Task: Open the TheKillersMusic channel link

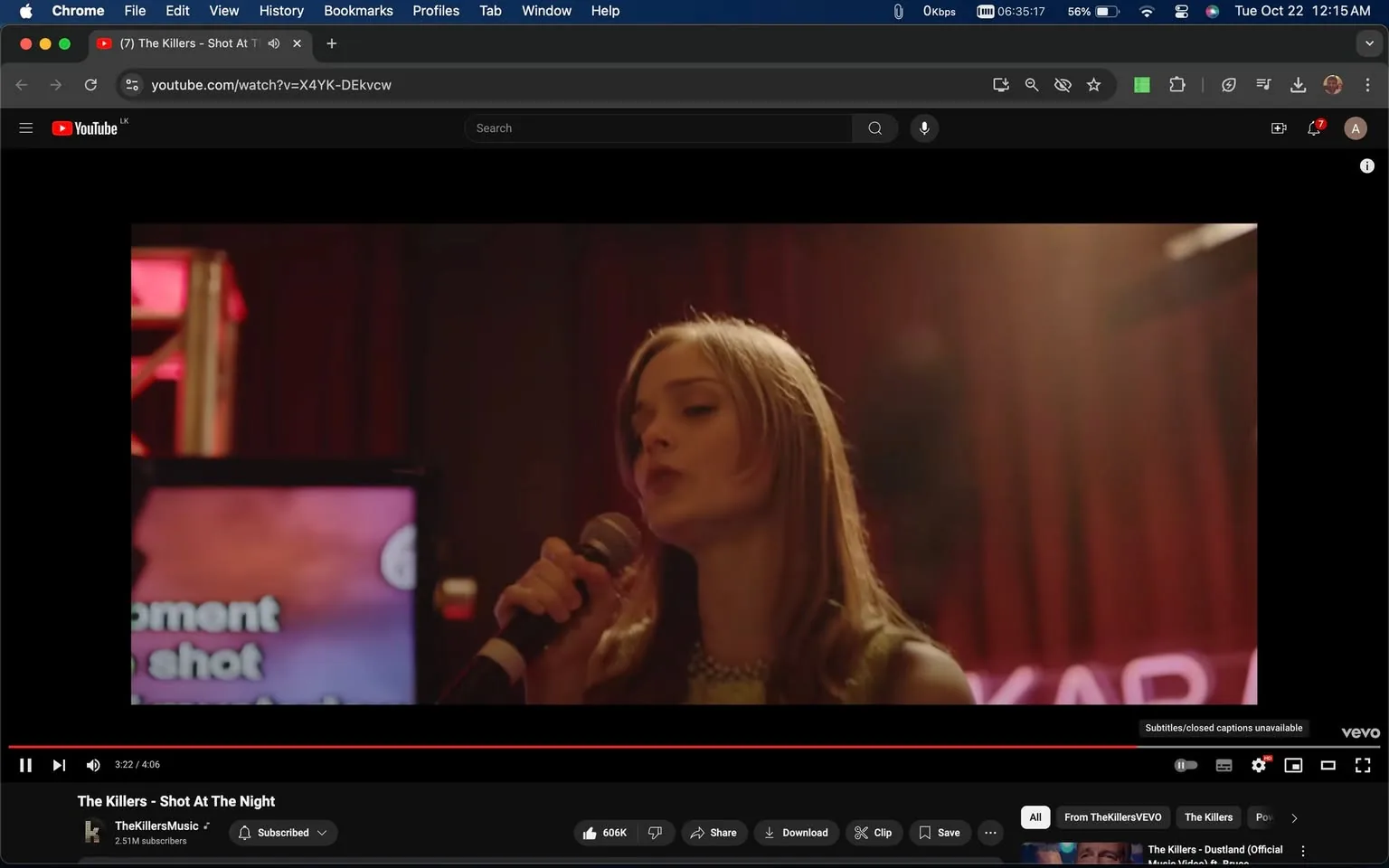Action: tap(156, 826)
